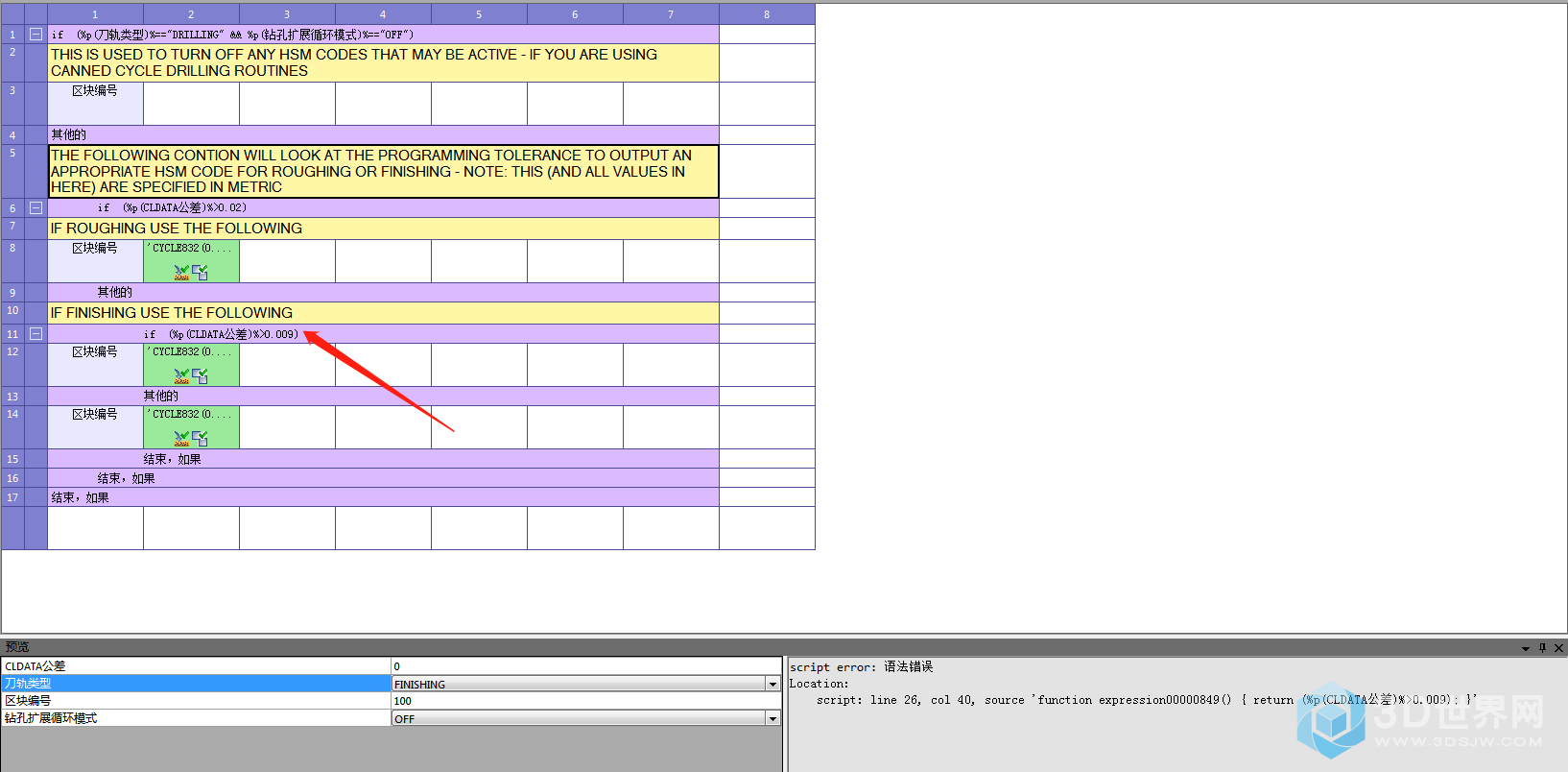Click the block-check icon in row 14 CYCLE832 cell

[x=201, y=438]
